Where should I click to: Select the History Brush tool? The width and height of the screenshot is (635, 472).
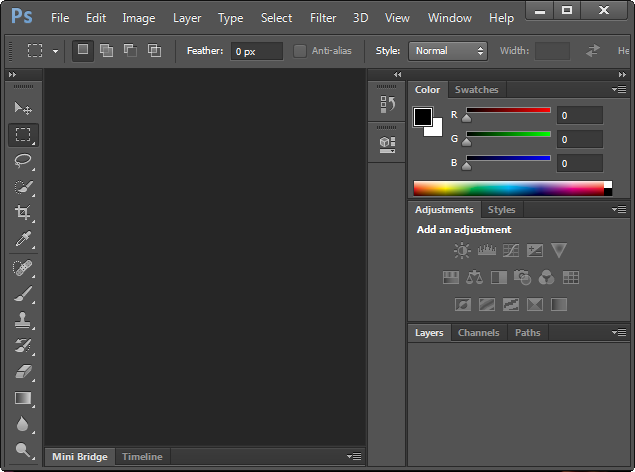[23, 346]
